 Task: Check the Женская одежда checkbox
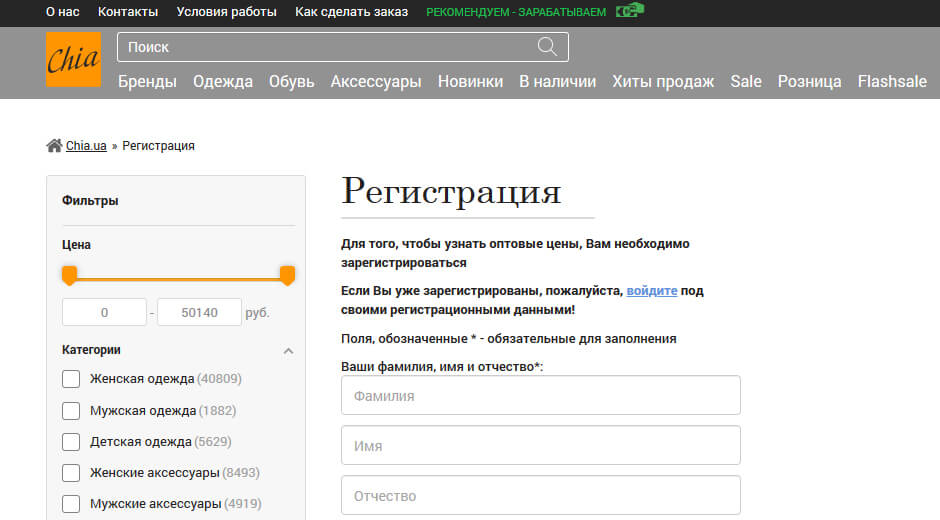pyautogui.click(x=71, y=379)
